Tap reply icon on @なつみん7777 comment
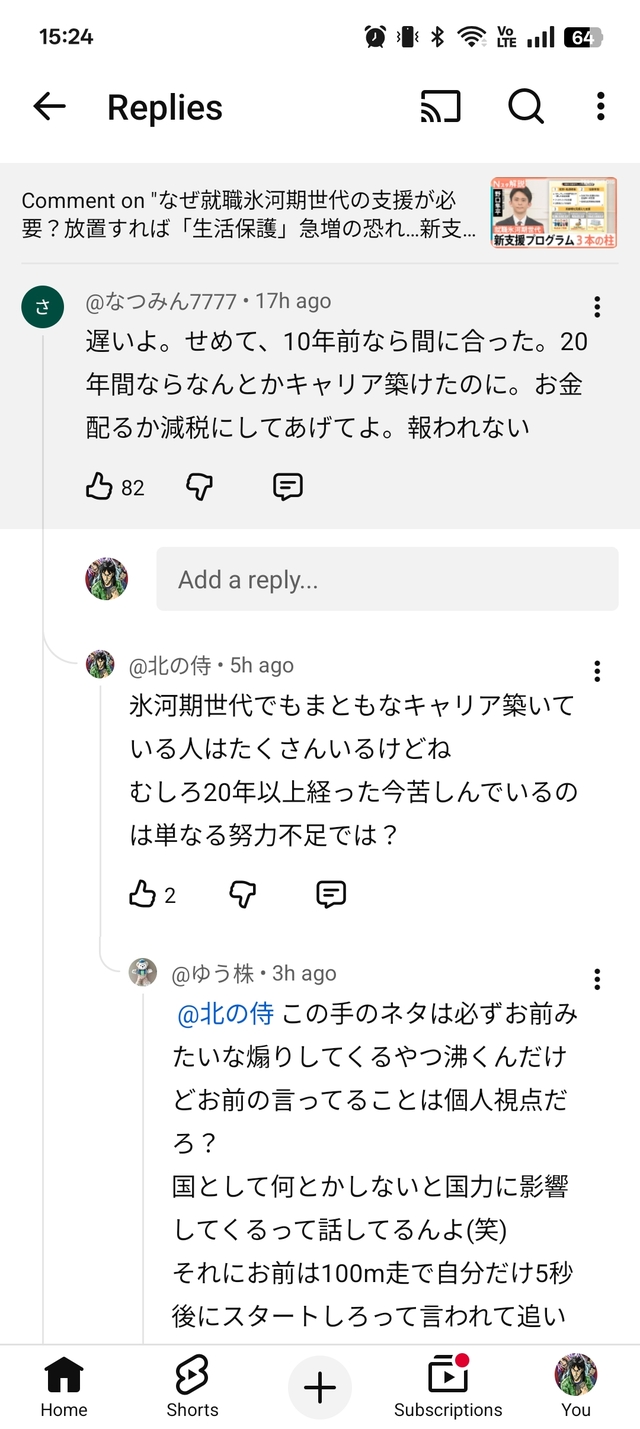Viewport: 640px width, 1429px height. (x=288, y=487)
